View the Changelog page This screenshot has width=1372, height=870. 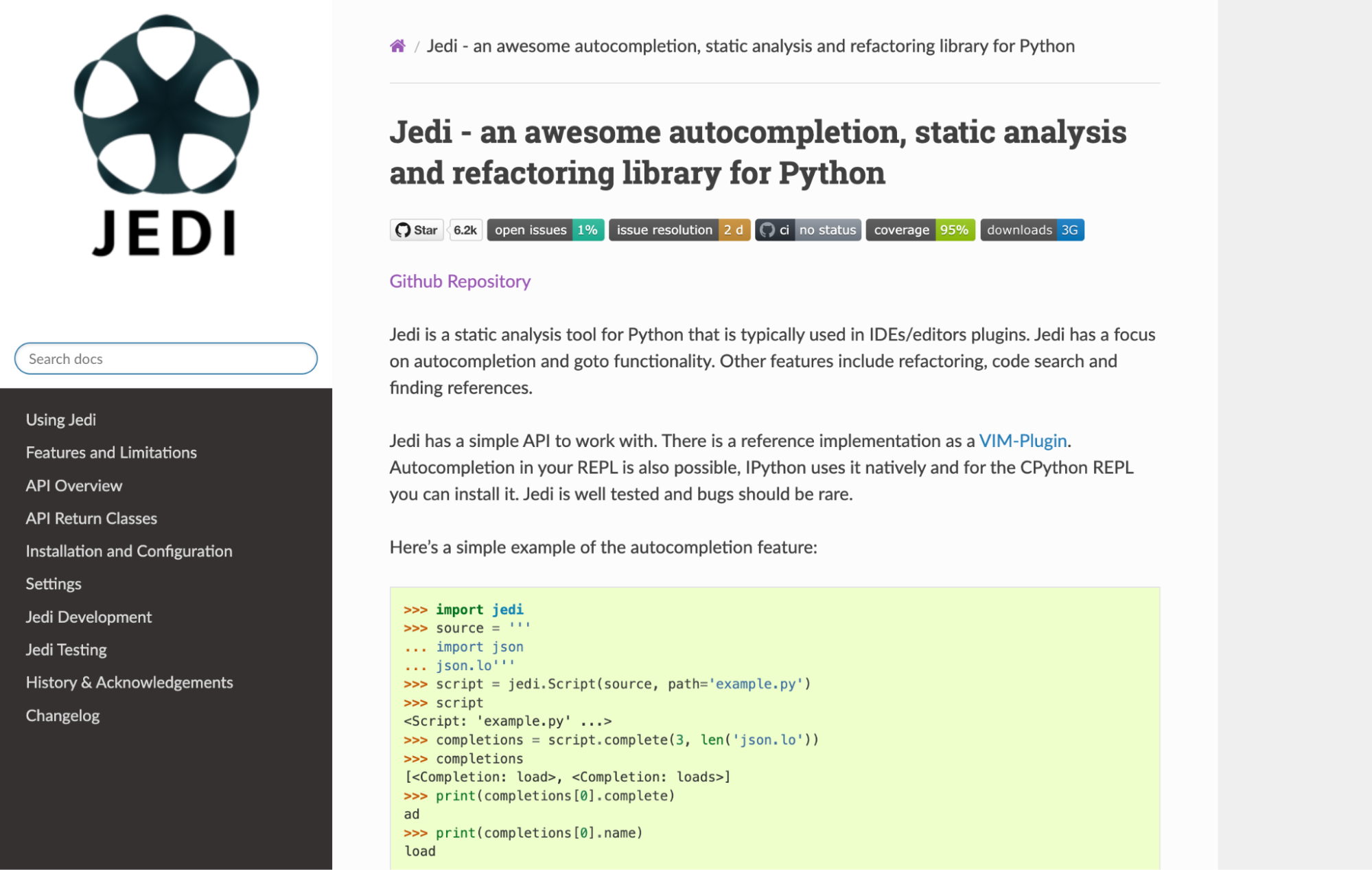(x=62, y=716)
